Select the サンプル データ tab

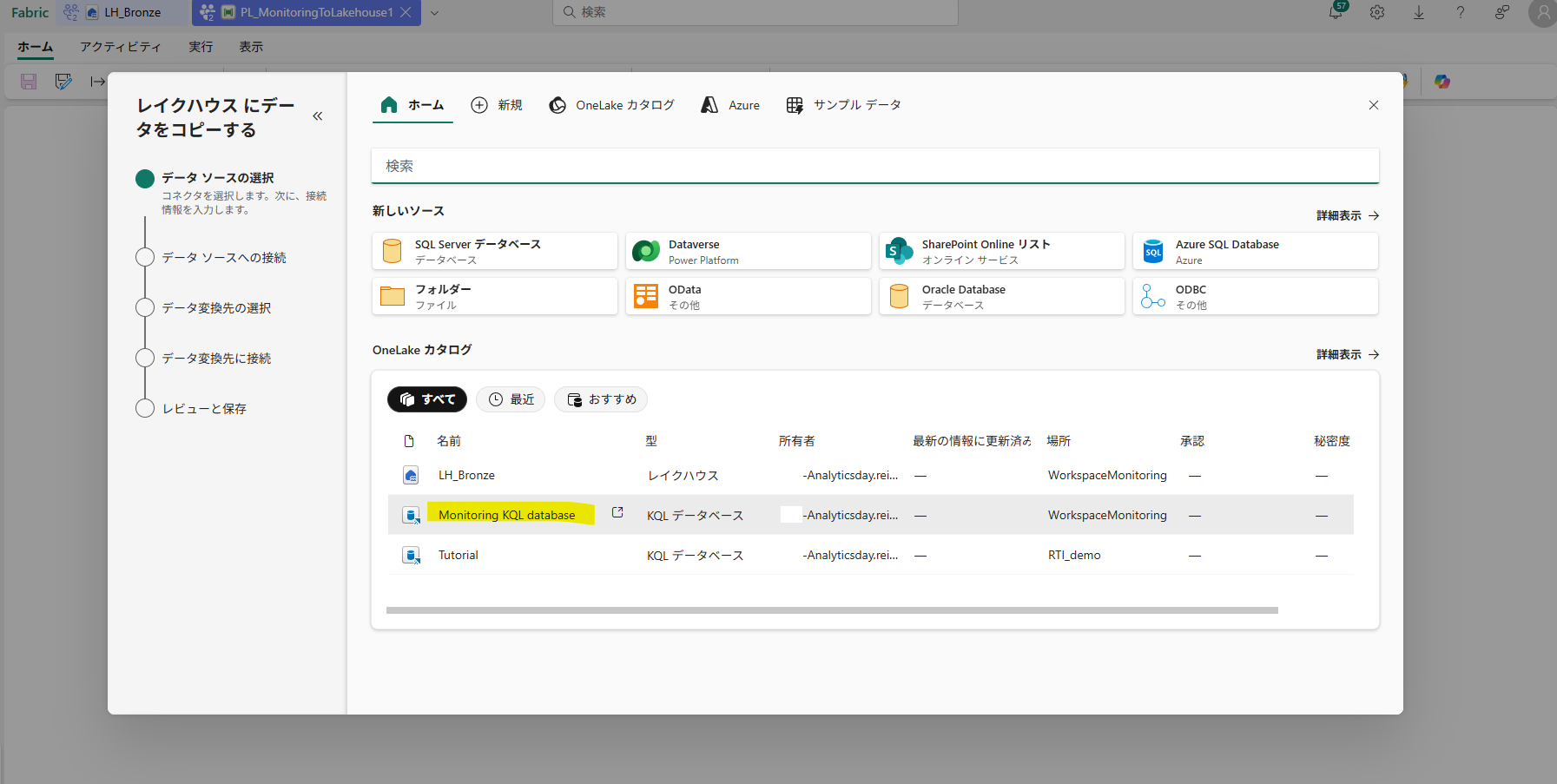tap(843, 105)
